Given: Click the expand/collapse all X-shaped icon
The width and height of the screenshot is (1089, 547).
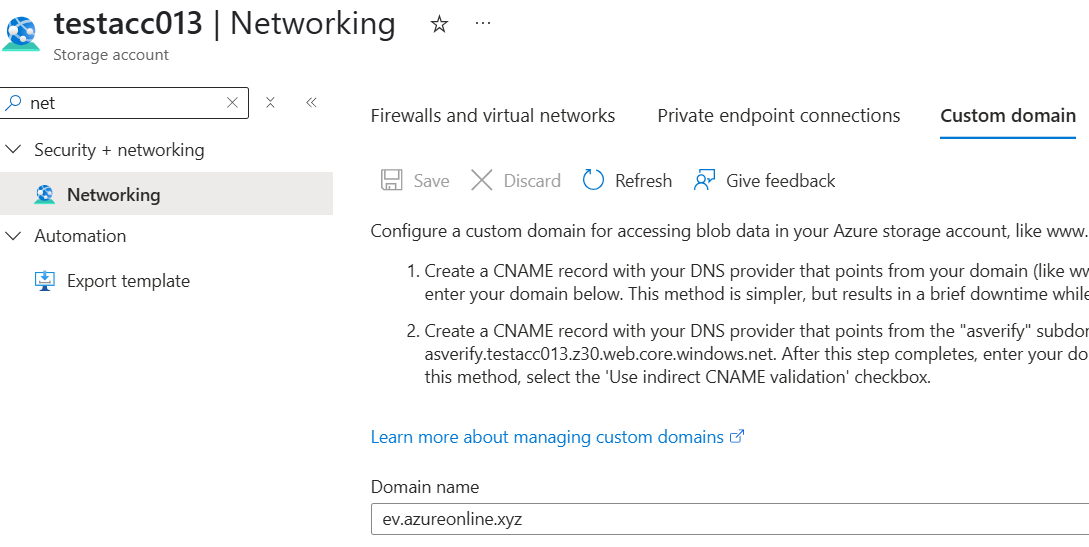Looking at the screenshot, I should pyautogui.click(x=270, y=103).
